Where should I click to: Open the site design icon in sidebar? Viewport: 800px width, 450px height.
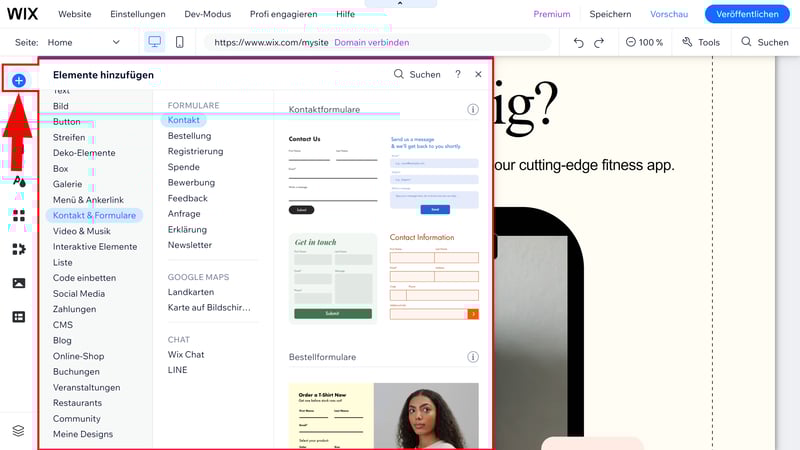click(x=19, y=181)
